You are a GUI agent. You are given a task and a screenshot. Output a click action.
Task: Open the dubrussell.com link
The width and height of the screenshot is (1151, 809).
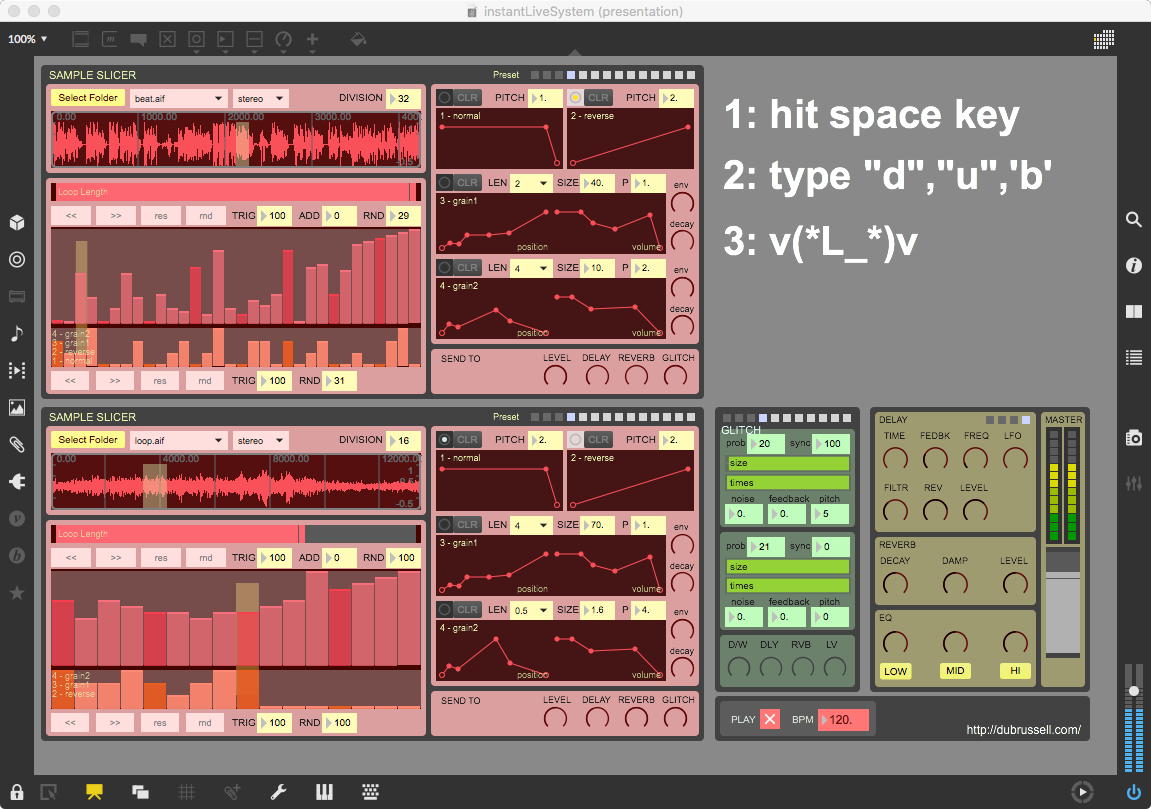(1023, 730)
